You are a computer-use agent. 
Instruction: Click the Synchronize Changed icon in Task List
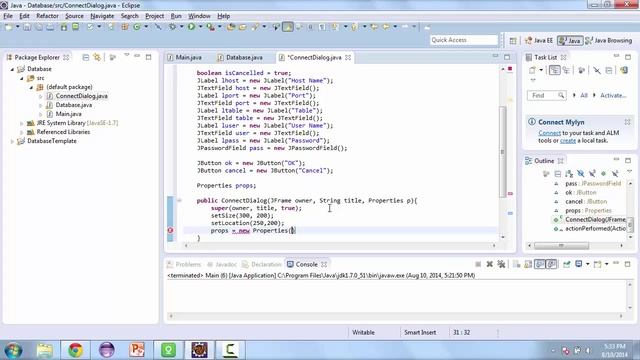pos(624,70)
